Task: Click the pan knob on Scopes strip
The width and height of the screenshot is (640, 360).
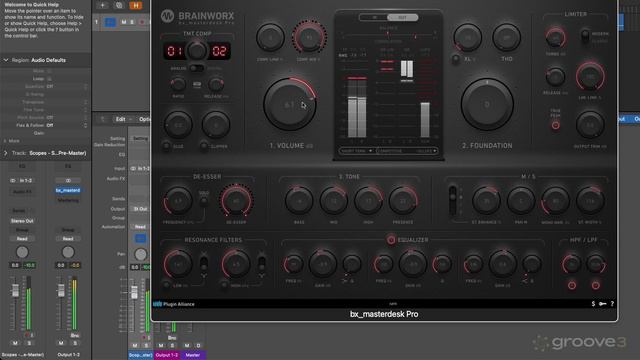Action: (22, 252)
